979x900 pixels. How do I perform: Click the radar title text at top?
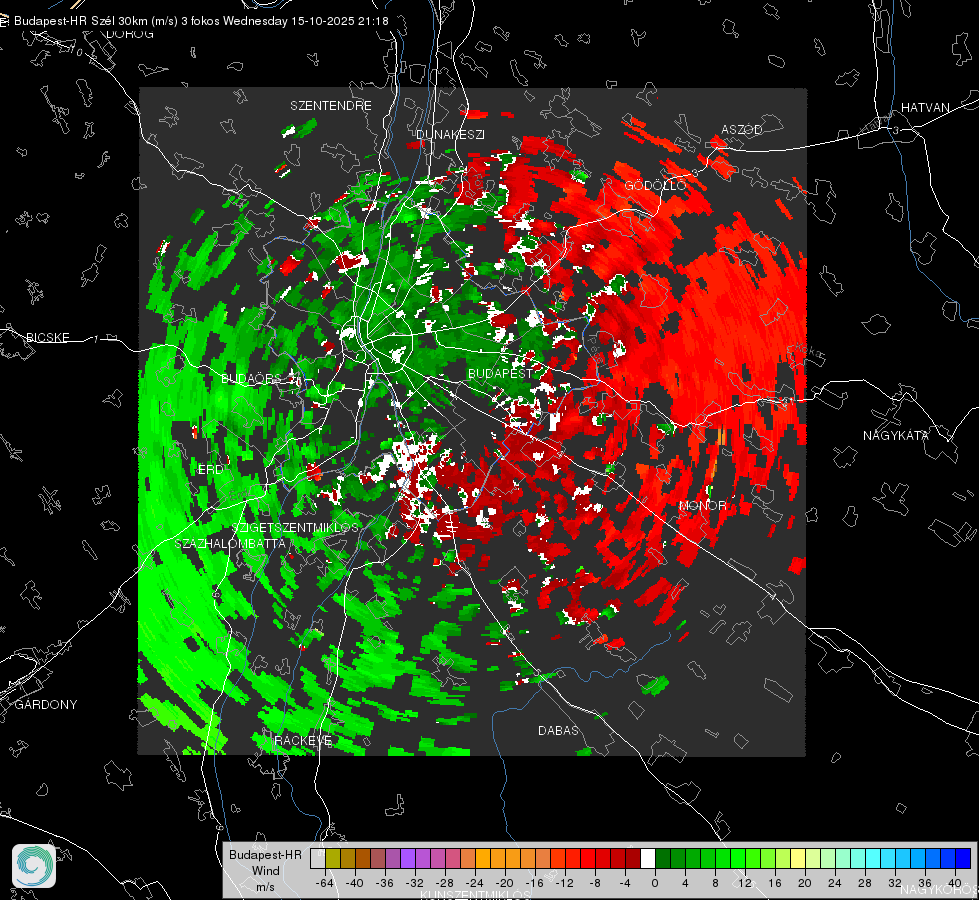click(x=201, y=21)
